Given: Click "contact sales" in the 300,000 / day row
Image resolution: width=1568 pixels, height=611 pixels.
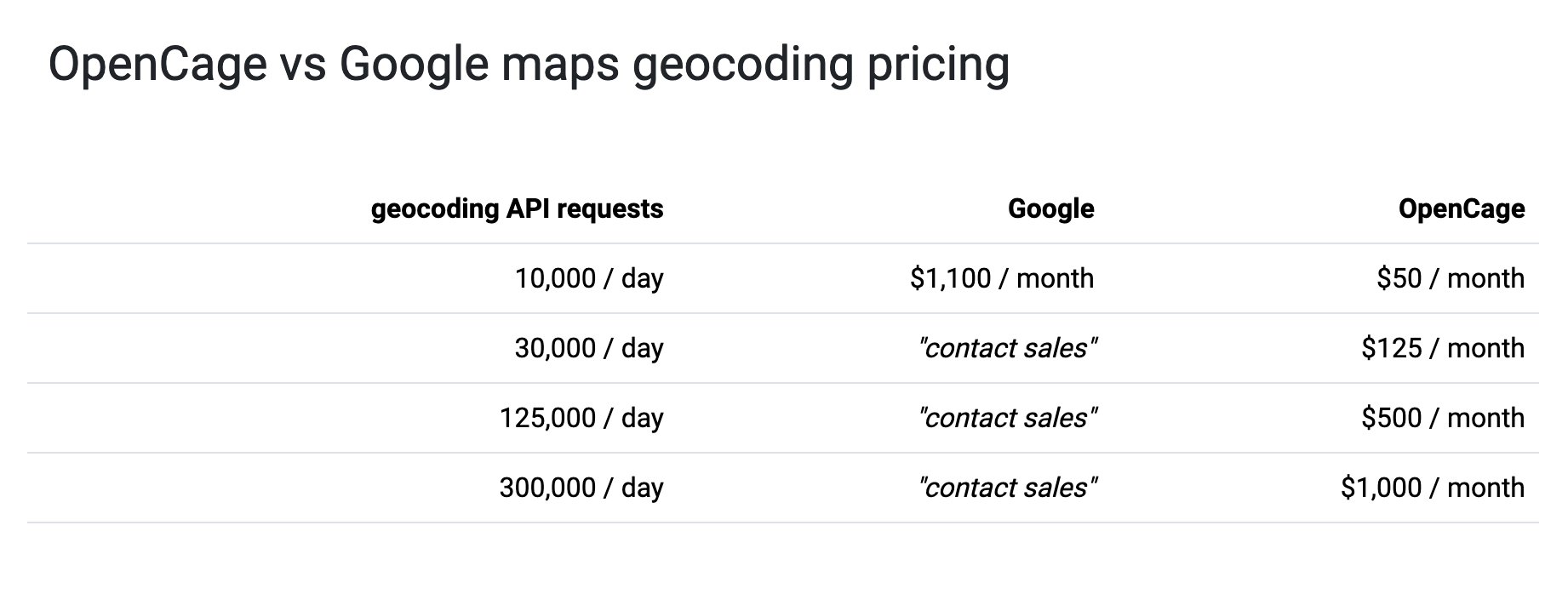Looking at the screenshot, I should [1007, 488].
